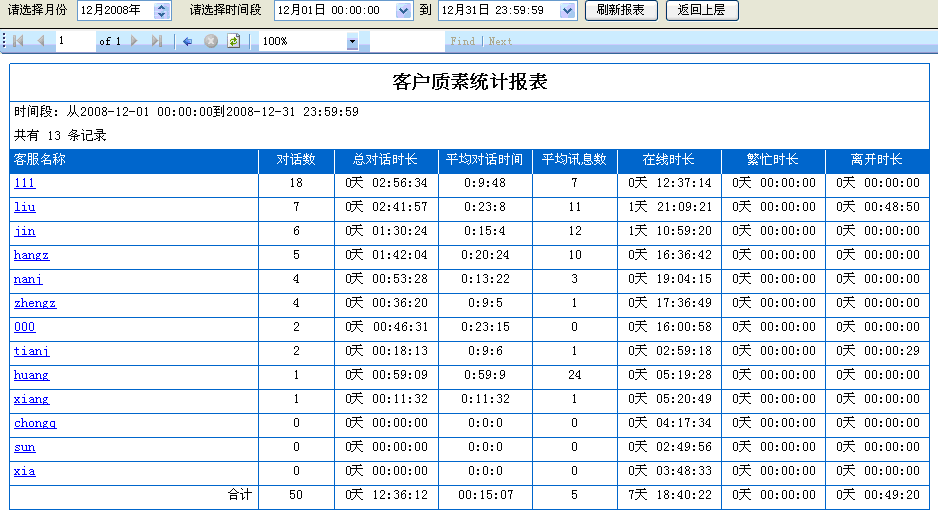Click the last page navigation icon

click(x=156, y=41)
